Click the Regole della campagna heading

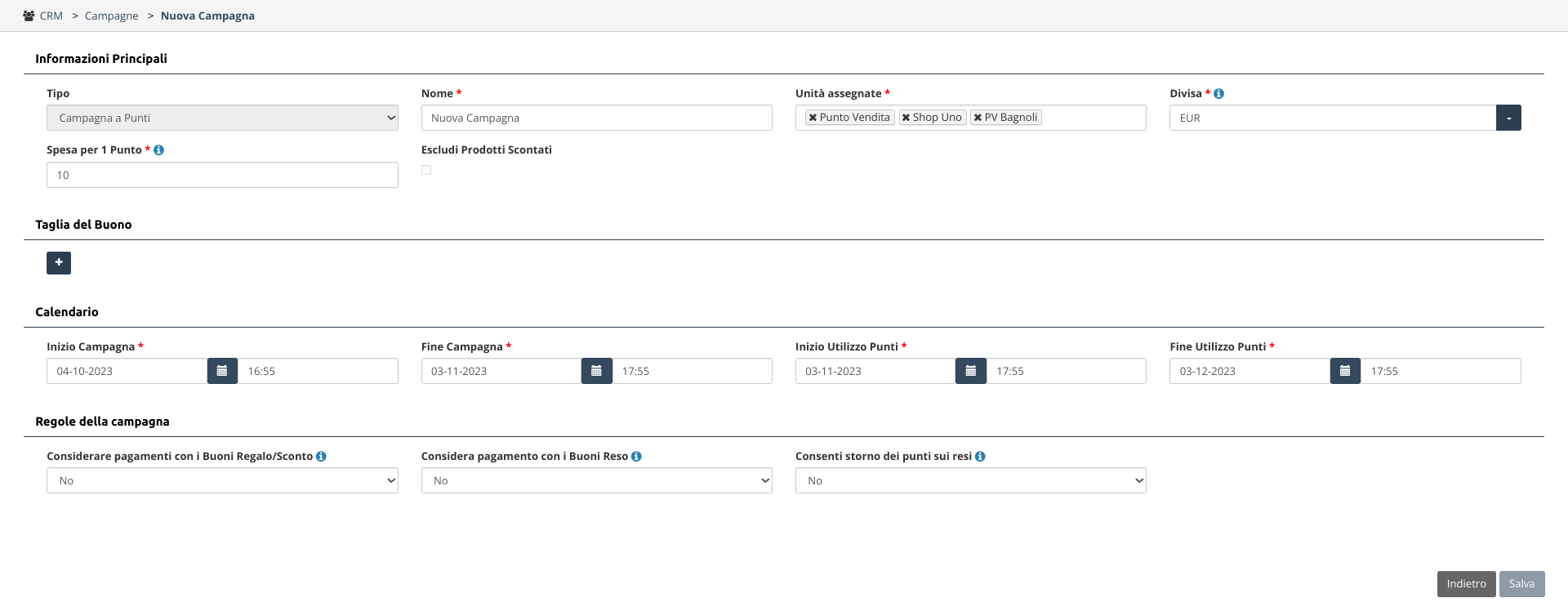[102, 422]
